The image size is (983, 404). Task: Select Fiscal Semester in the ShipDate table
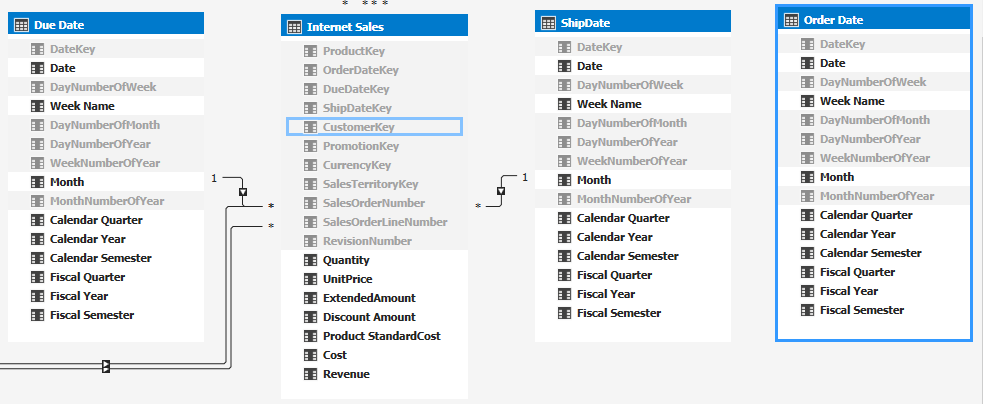point(618,313)
